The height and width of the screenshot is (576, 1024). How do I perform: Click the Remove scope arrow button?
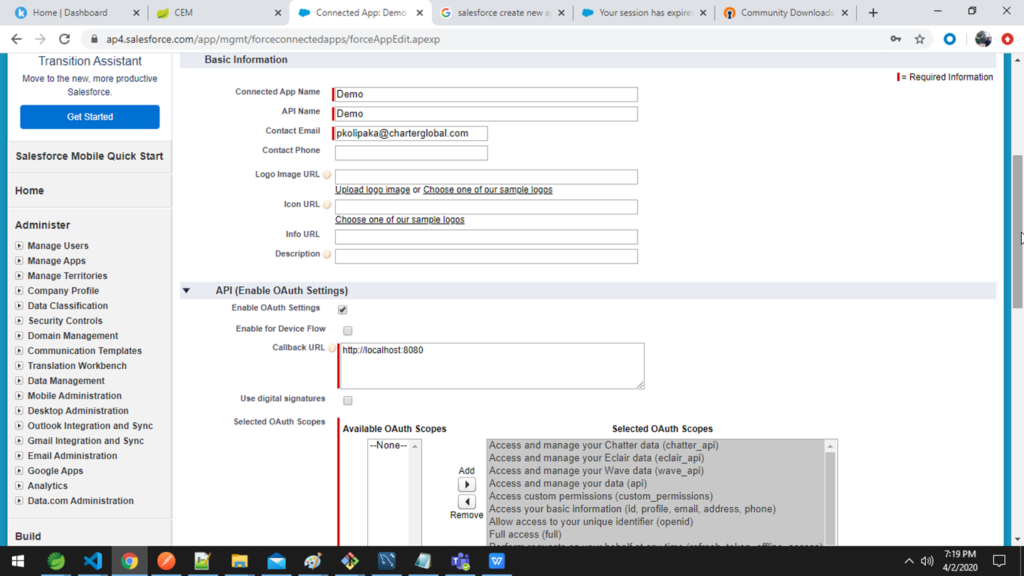tap(466, 502)
